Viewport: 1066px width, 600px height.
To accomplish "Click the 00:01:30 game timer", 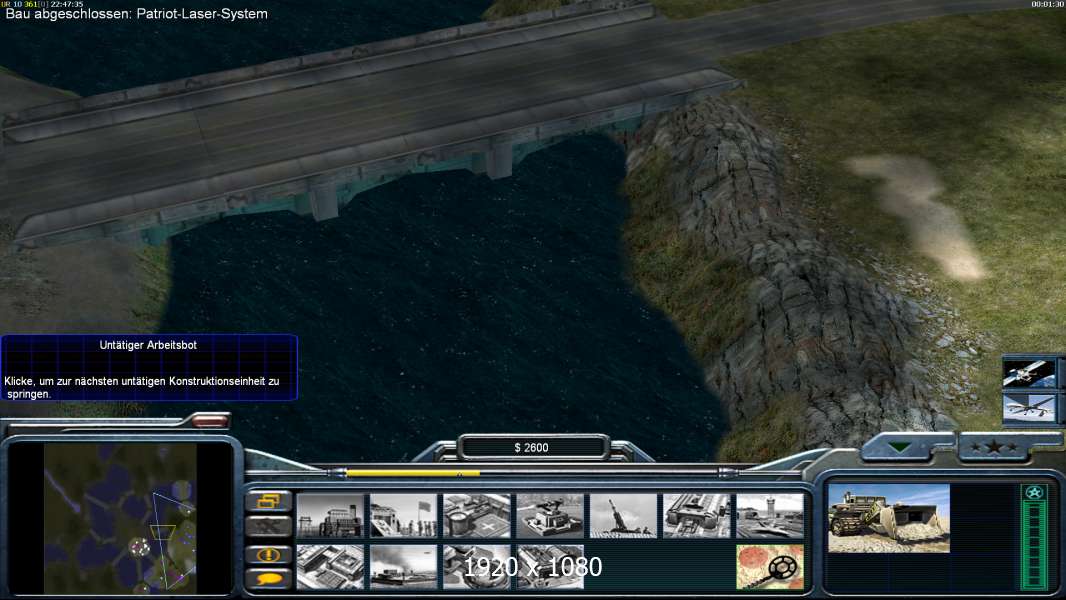I will click(x=1047, y=4).
